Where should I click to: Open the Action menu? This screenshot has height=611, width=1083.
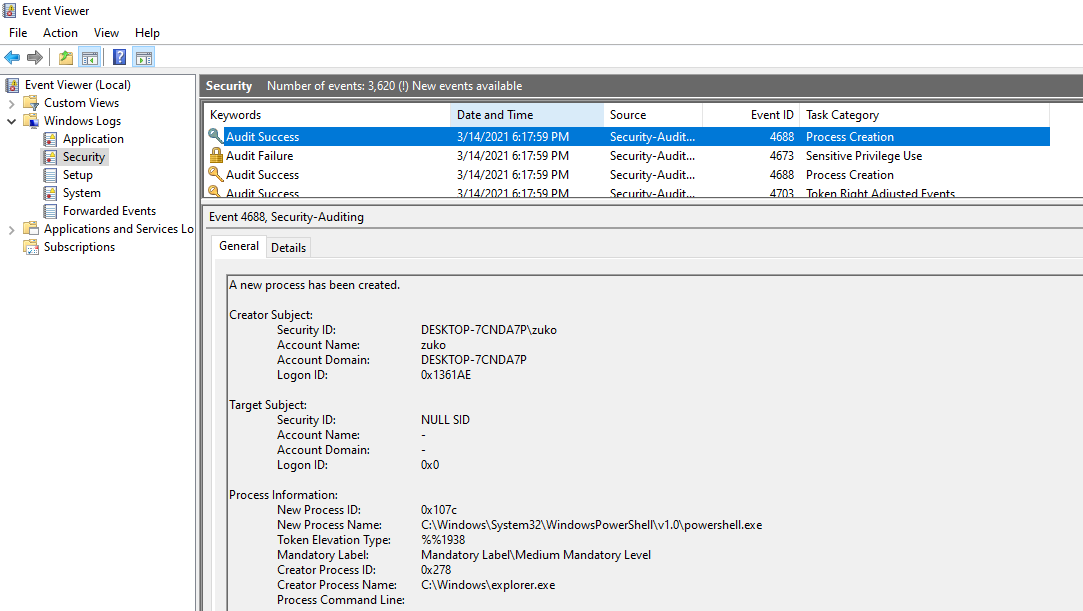(x=60, y=32)
